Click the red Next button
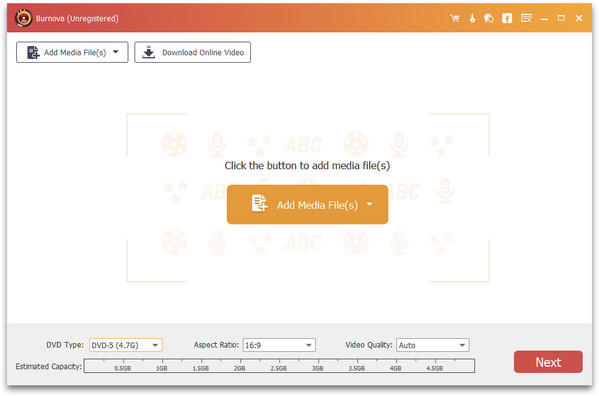Screen dimensions: 599x396 click(548, 362)
